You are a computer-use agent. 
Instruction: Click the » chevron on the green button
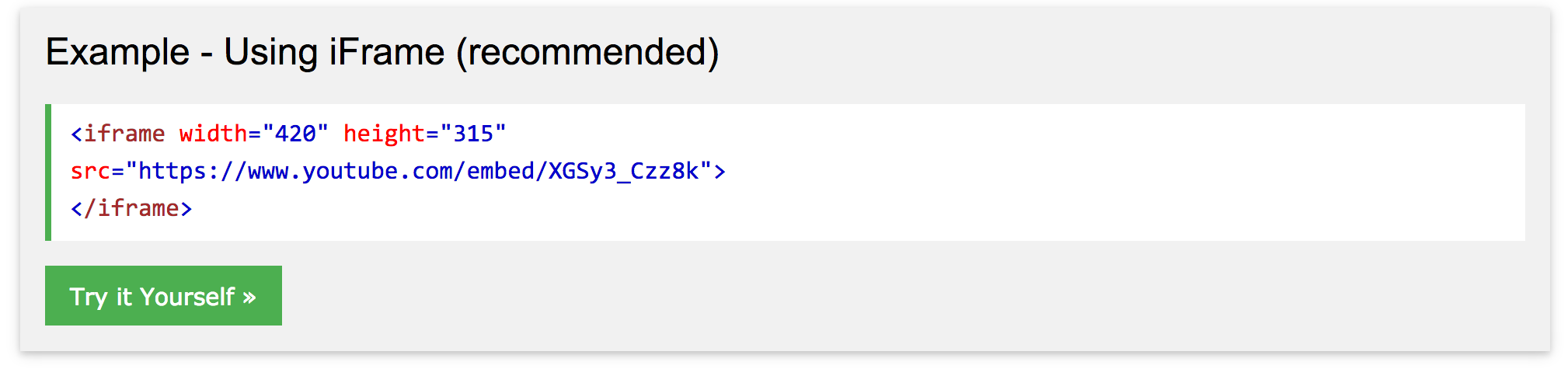[249, 298]
